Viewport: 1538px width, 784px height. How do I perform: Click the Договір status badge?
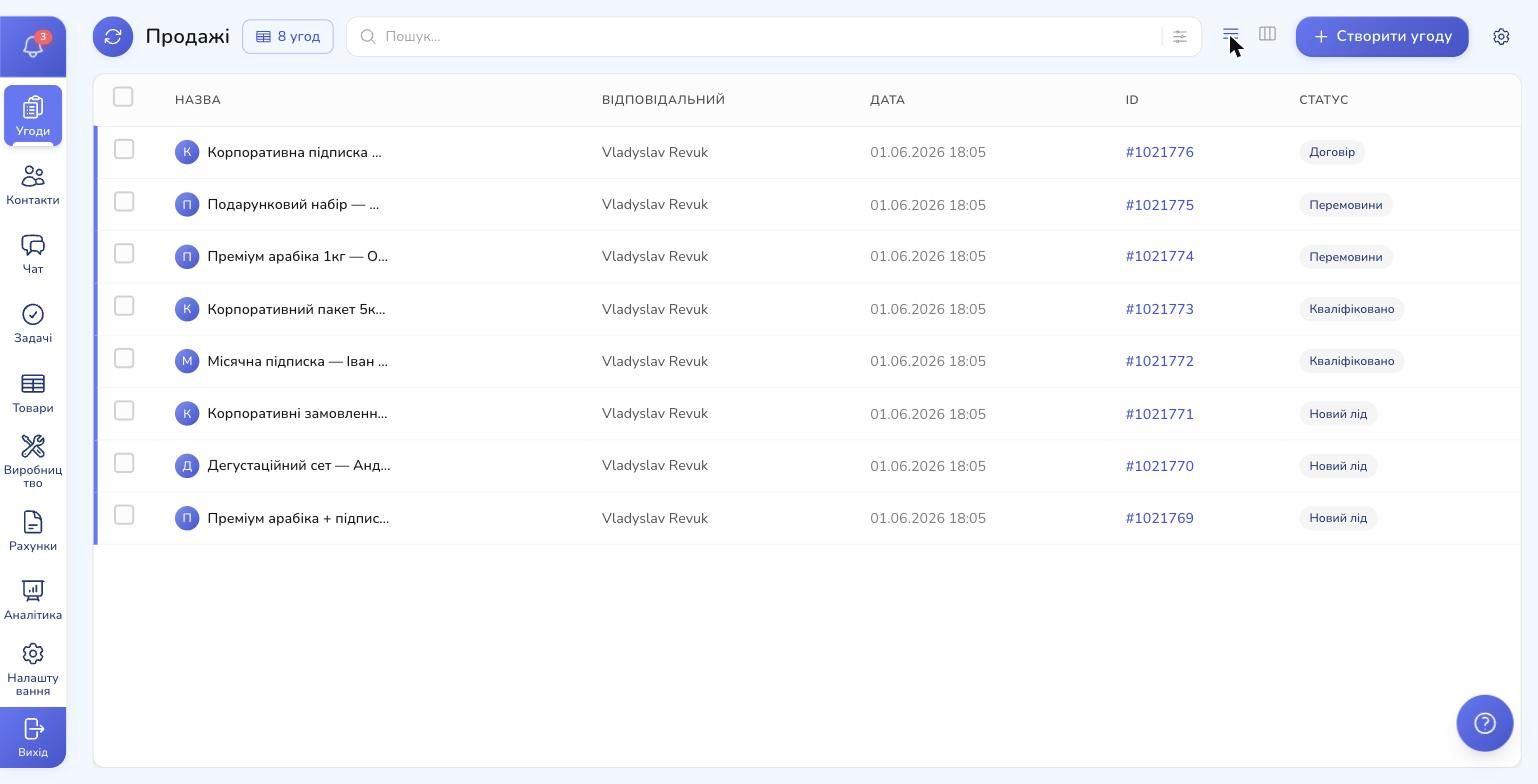tap(1332, 152)
